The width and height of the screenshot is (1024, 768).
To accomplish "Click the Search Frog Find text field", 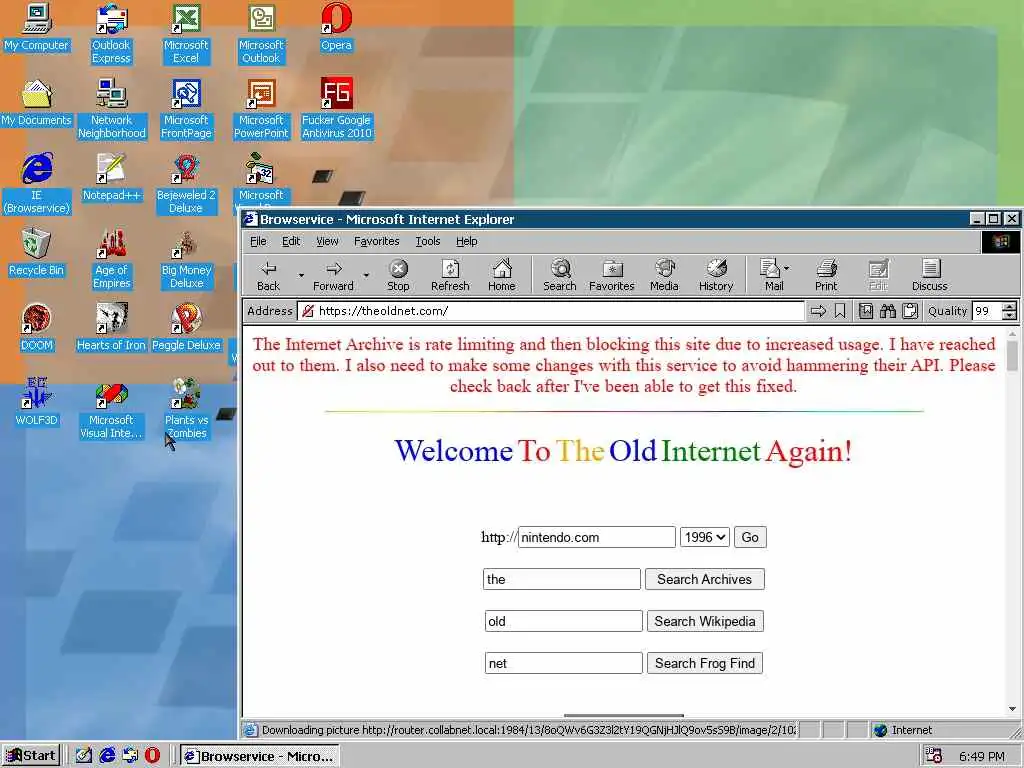I will 564,663.
